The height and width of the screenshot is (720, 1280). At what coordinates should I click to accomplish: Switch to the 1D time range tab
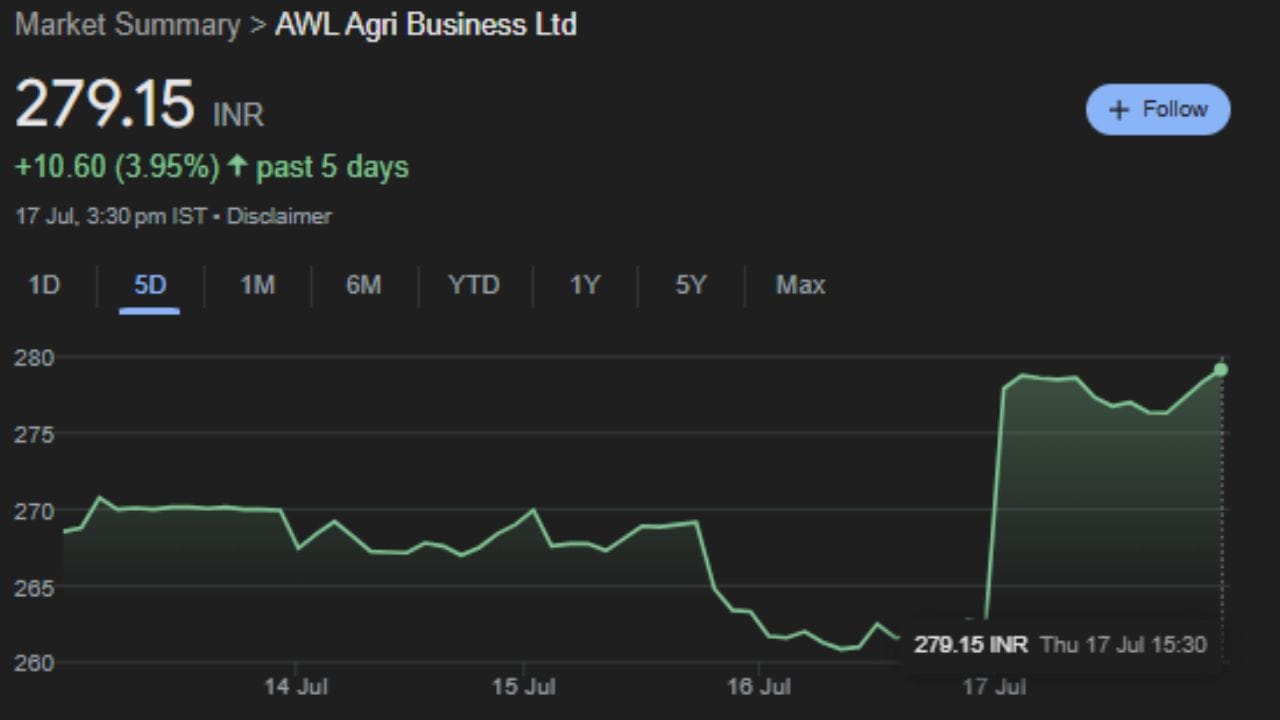coord(44,285)
